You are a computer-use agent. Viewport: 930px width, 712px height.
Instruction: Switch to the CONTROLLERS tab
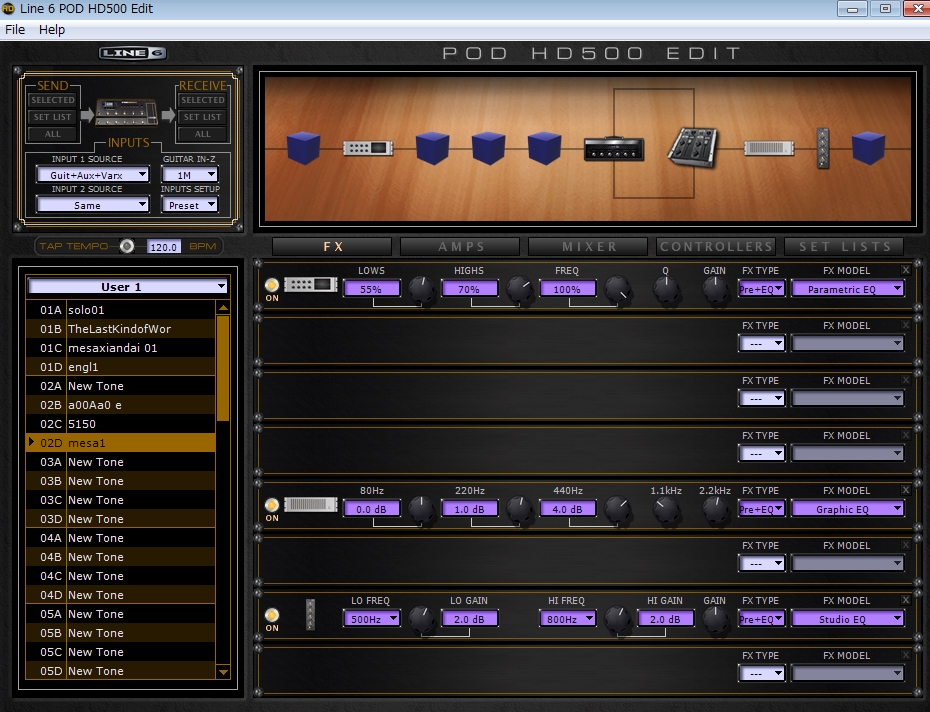click(x=716, y=246)
